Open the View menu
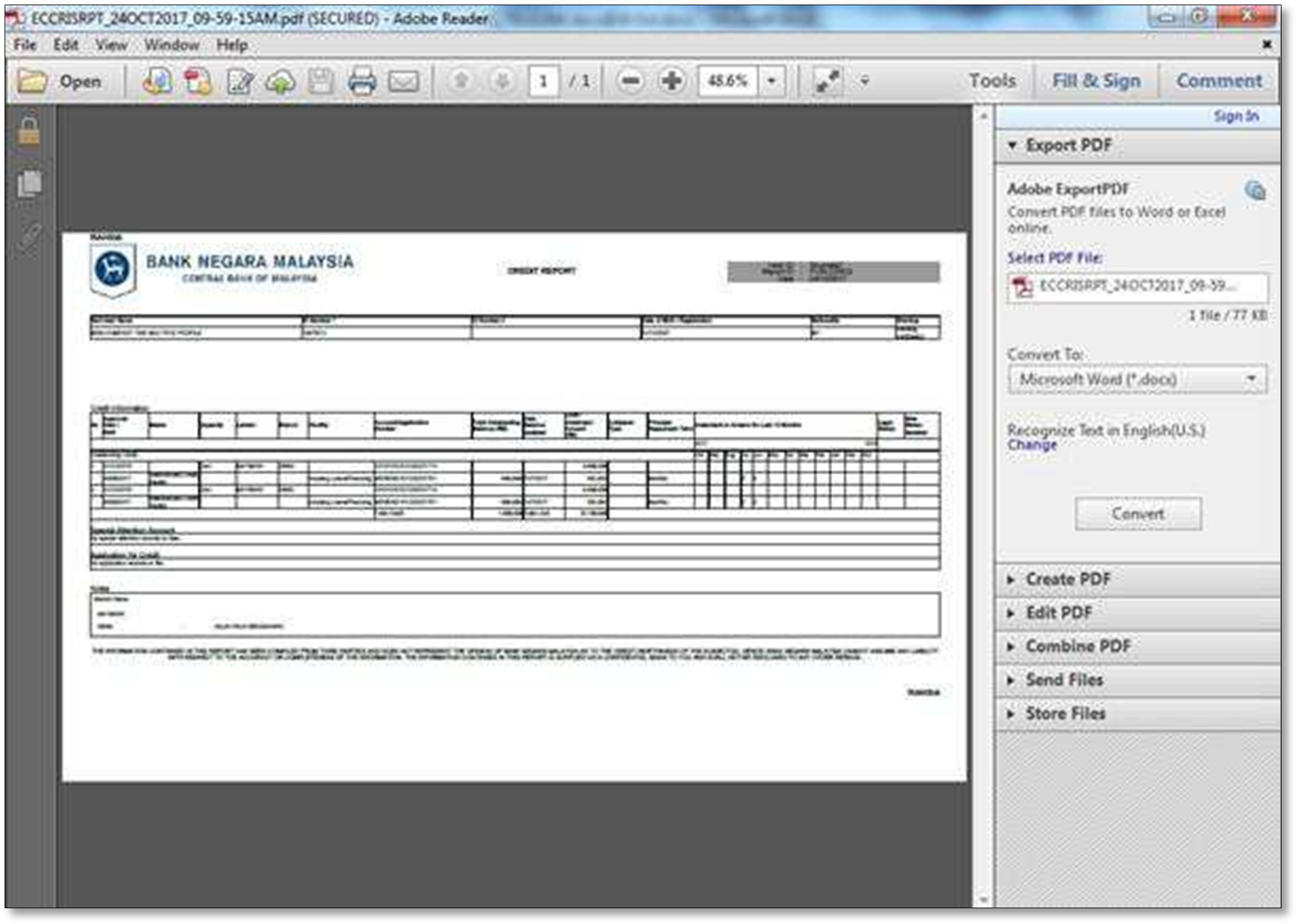The height and width of the screenshot is (924, 1296). pos(111,45)
